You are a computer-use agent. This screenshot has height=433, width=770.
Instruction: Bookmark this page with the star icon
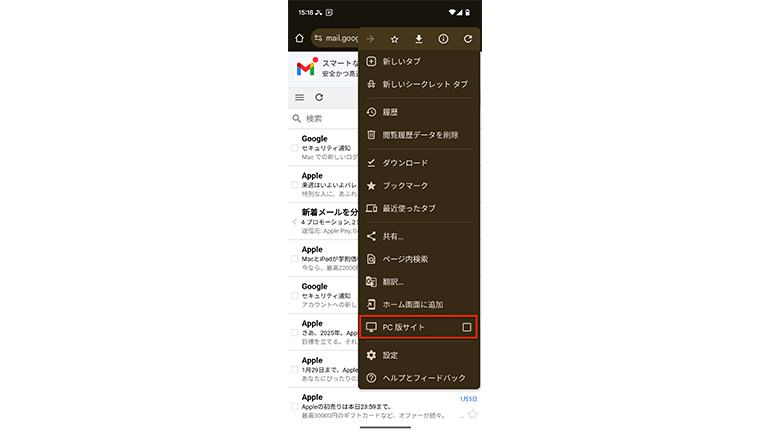(x=394, y=39)
